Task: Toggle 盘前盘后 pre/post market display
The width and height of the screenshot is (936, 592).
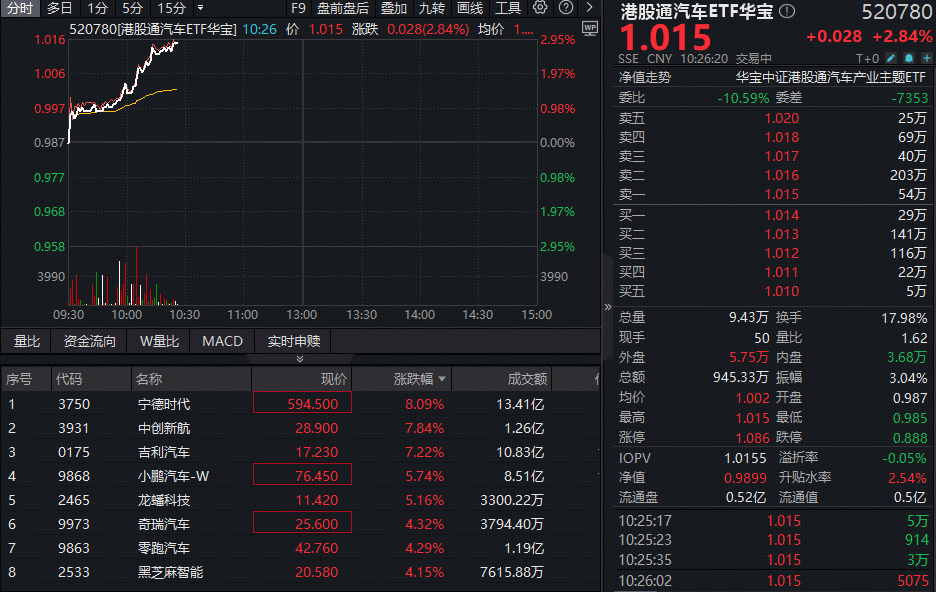Action: [x=343, y=8]
